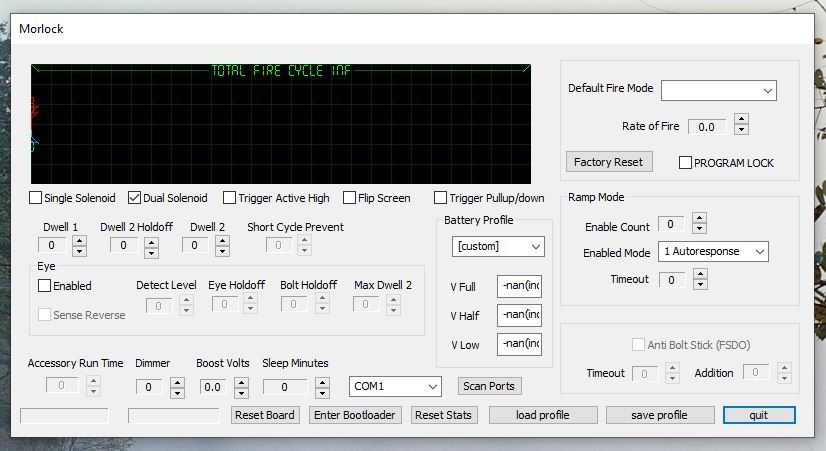Screen dimensions: 826x451
Task: Click the Dwell 2 value field
Action: pyautogui.click(x=195, y=245)
